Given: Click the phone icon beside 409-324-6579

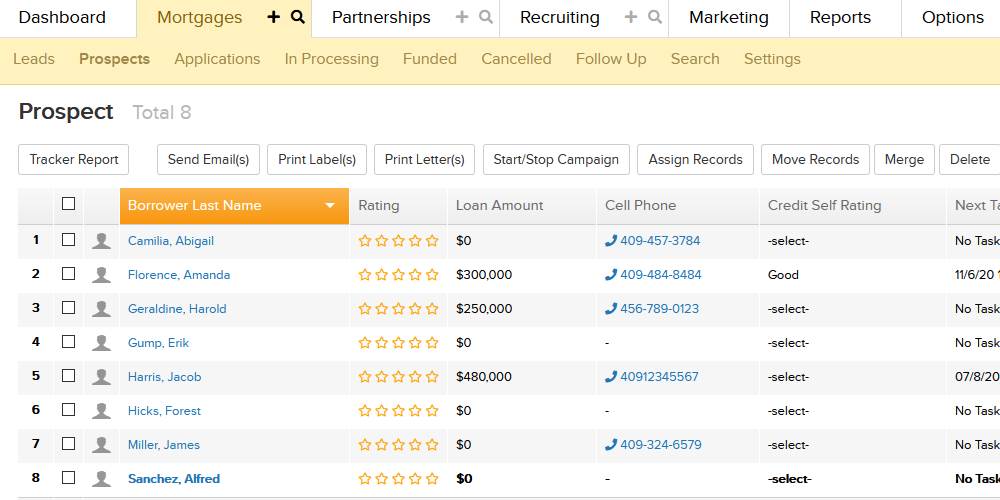Looking at the screenshot, I should coord(611,445).
